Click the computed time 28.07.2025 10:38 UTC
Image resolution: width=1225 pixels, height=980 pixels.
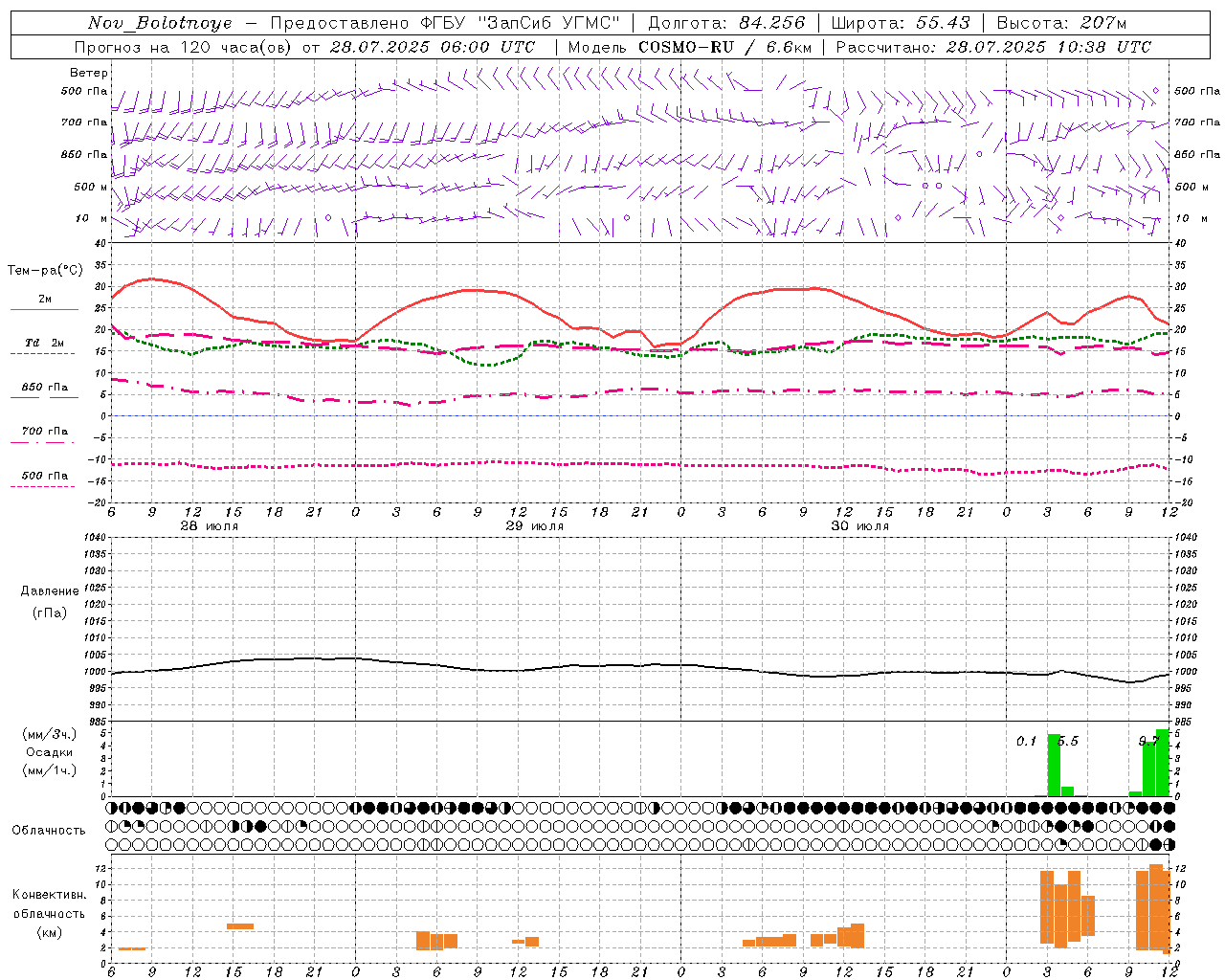[x=1049, y=47]
